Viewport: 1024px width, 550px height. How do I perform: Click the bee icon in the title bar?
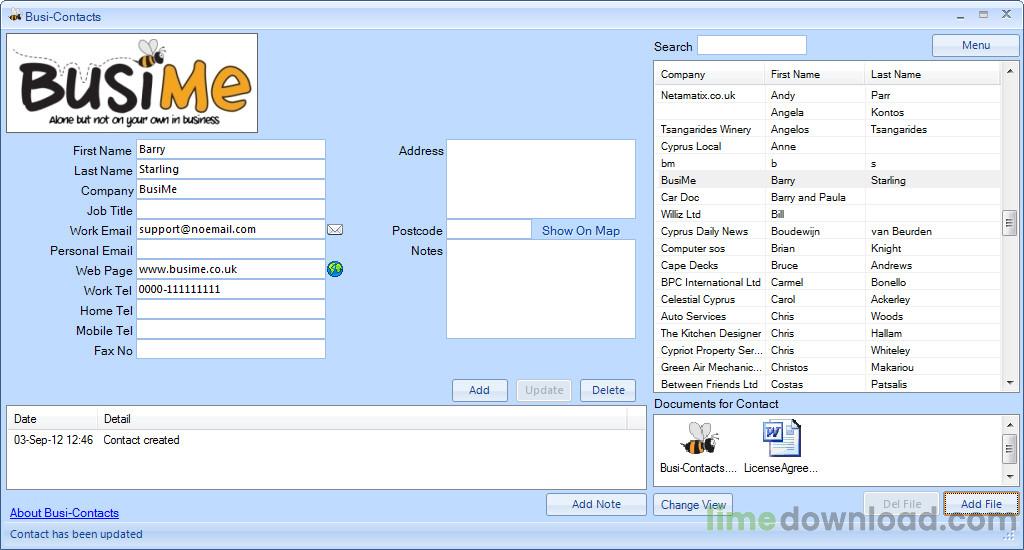click(14, 16)
